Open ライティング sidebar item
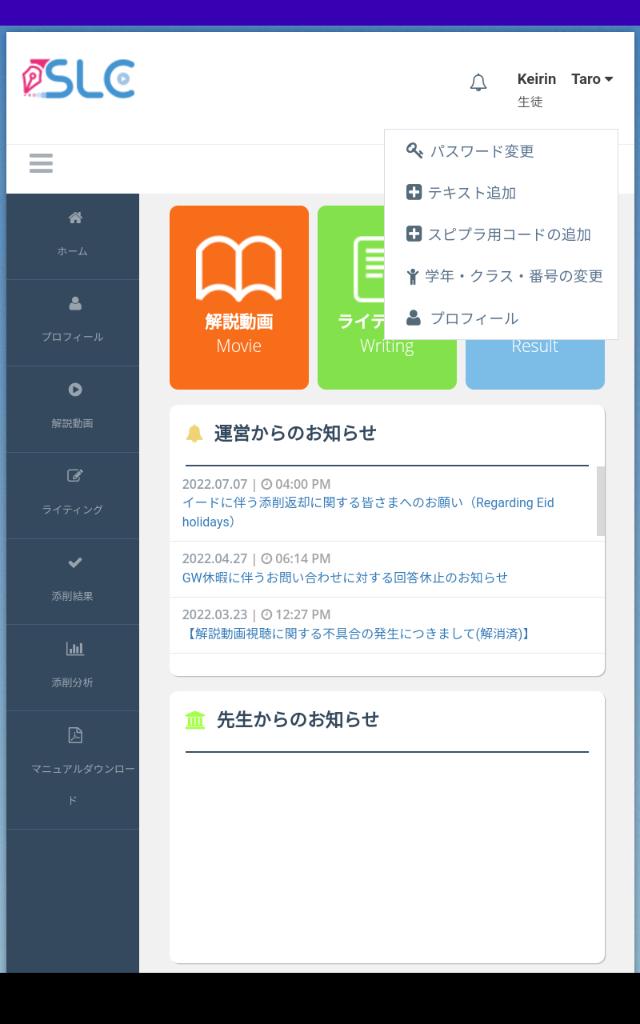This screenshot has height=1024, width=640. pos(72,495)
